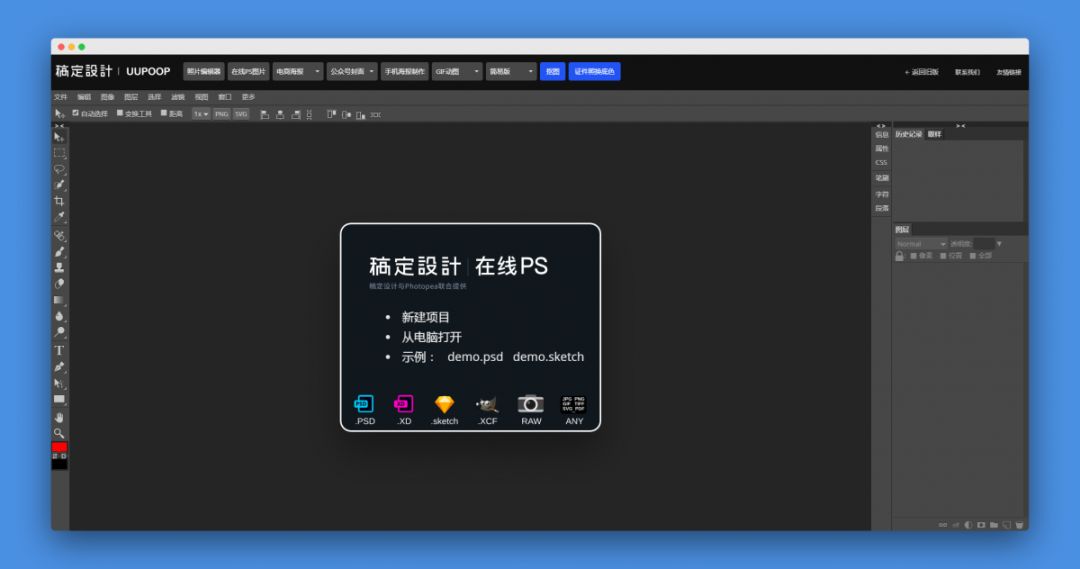Open a .PSD file format icon

tap(364, 404)
